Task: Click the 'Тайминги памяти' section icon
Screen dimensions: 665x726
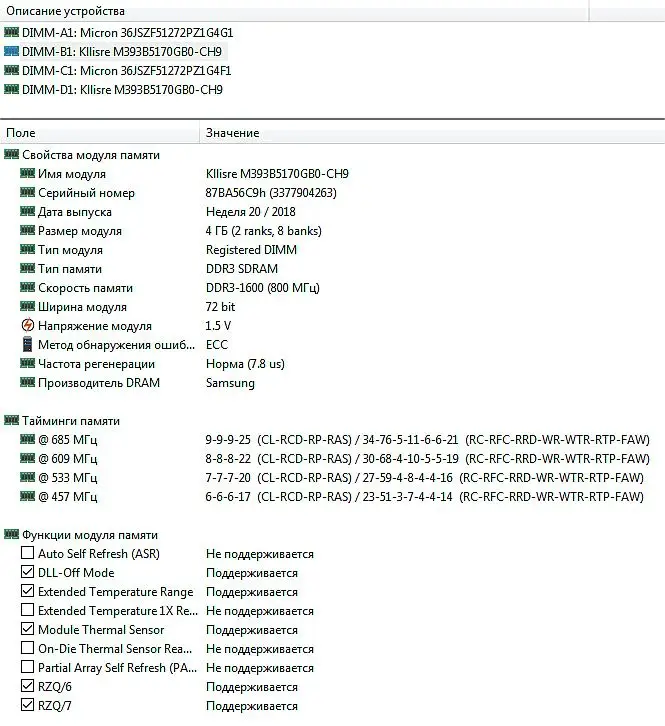Action: pos(12,420)
